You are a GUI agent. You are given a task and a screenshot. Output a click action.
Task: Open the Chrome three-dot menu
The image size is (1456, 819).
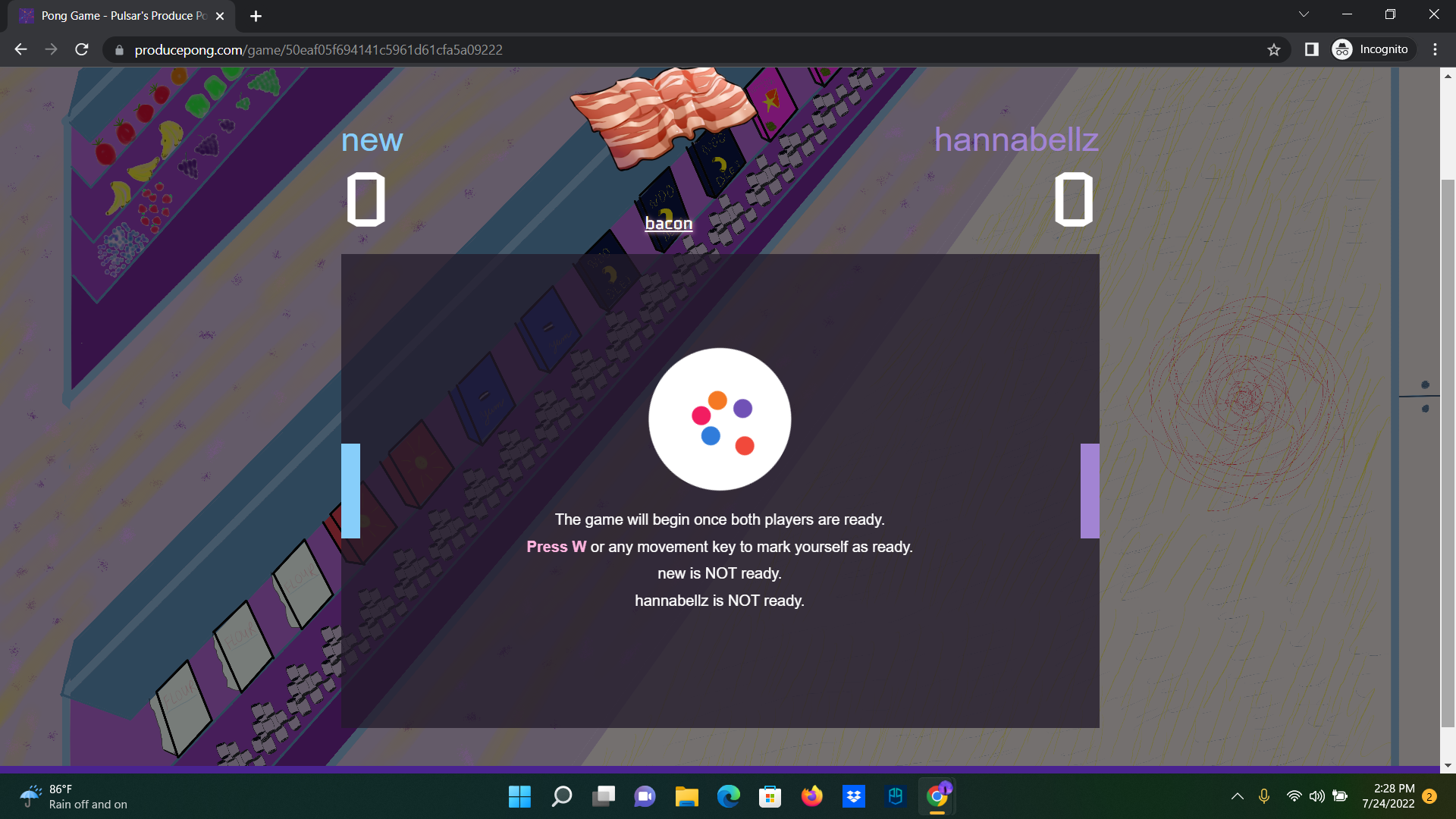click(x=1435, y=49)
